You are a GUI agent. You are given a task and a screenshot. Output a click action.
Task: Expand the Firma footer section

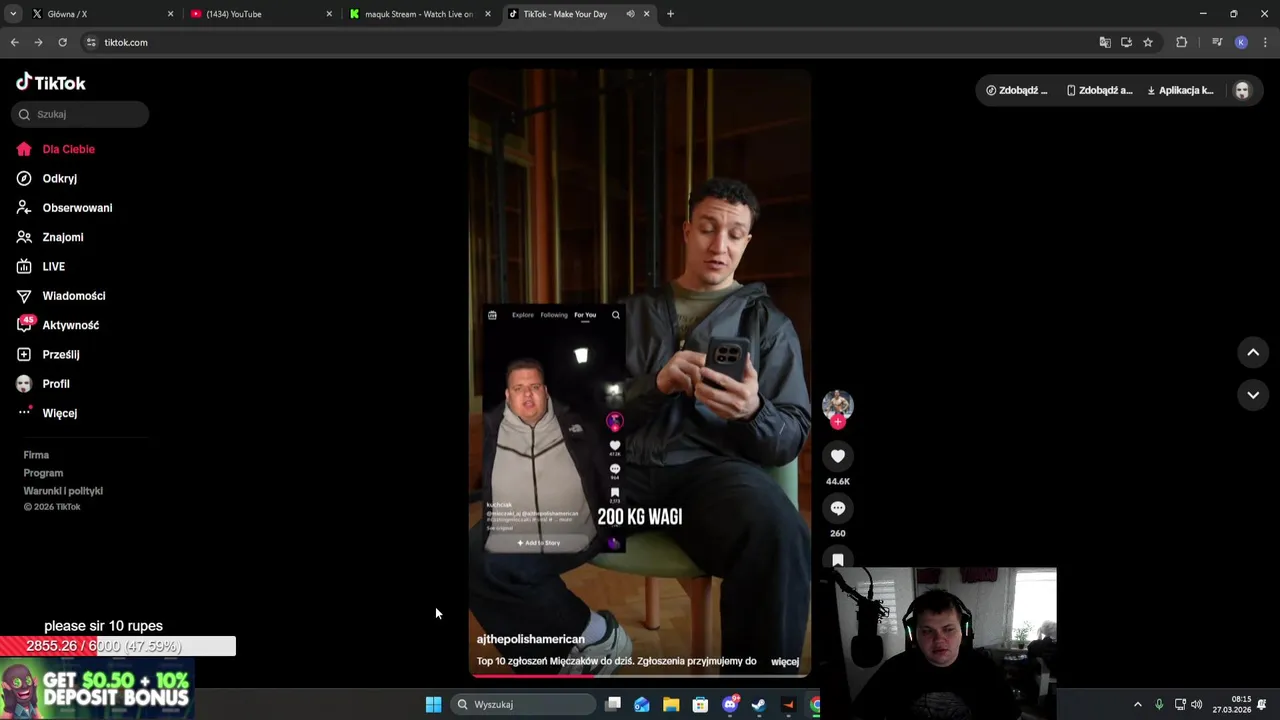[x=36, y=455]
